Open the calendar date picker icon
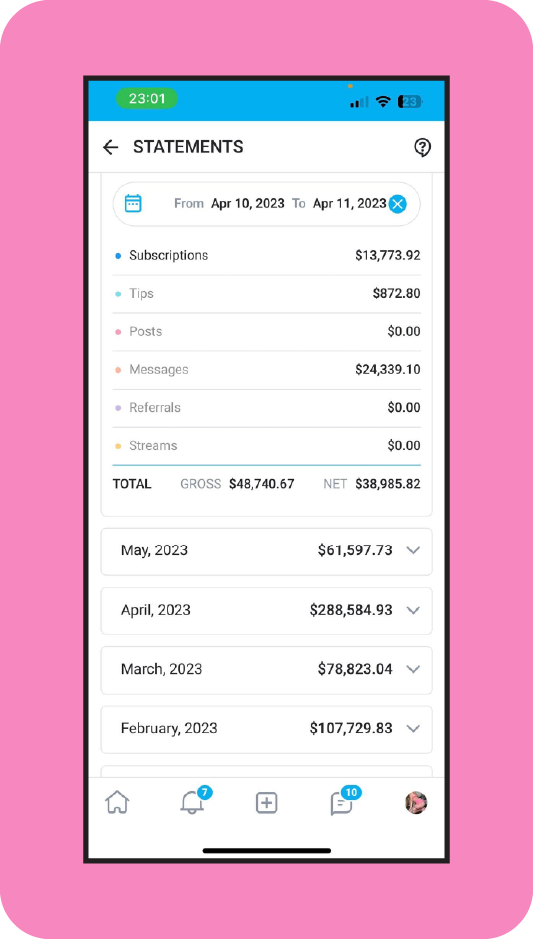 [x=133, y=204]
